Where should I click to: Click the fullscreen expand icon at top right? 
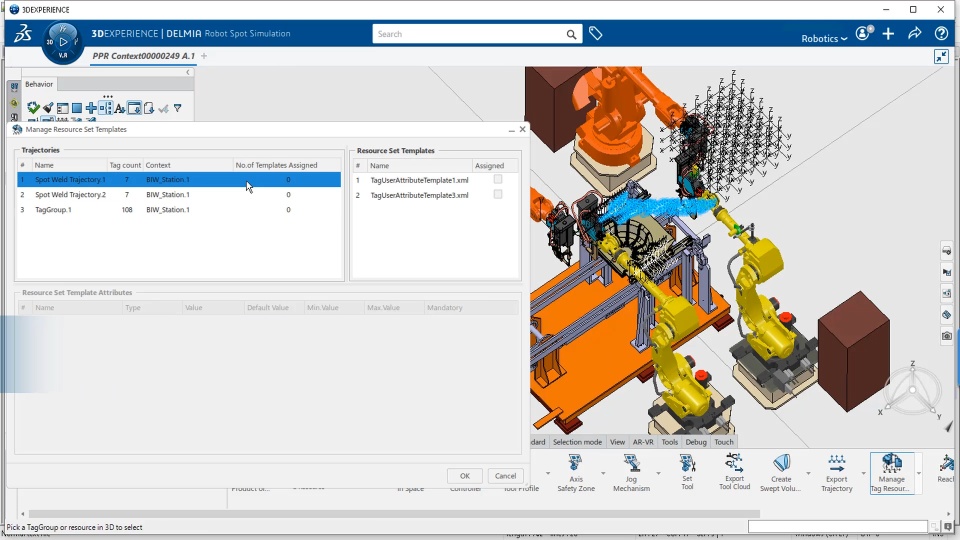click(x=941, y=57)
